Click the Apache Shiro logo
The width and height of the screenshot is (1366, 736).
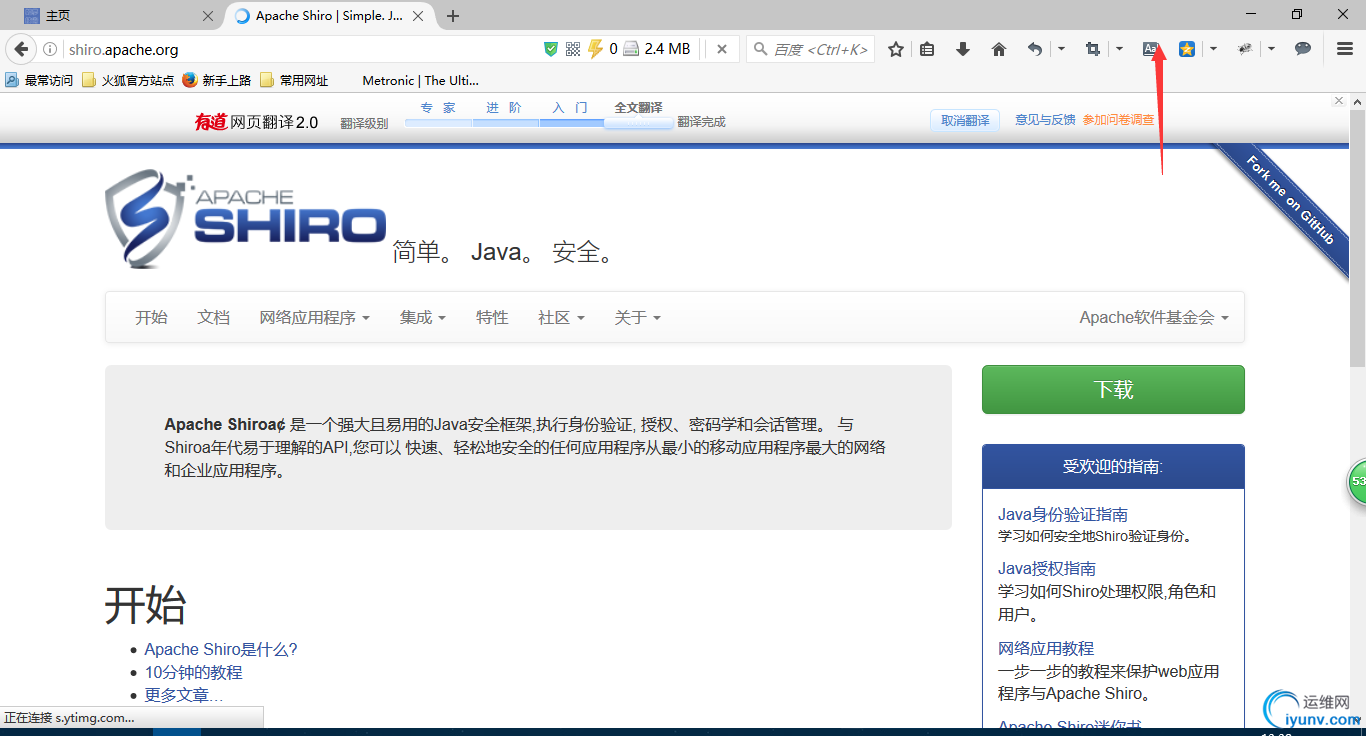click(x=245, y=218)
